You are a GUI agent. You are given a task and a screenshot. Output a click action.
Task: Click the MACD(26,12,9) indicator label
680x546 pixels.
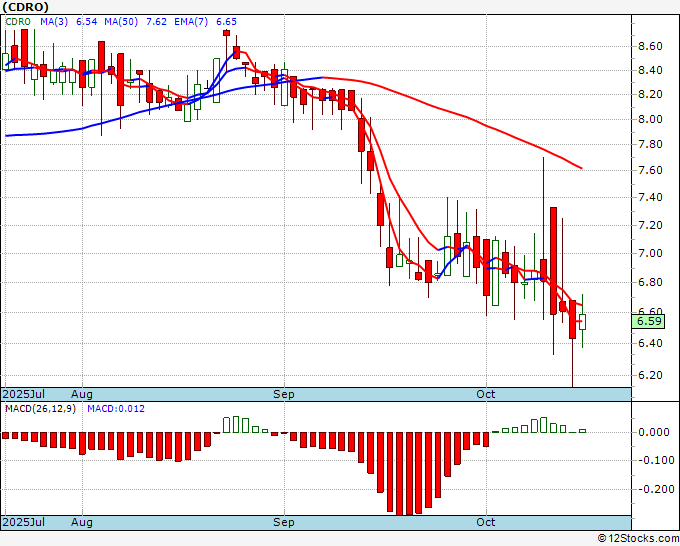click(x=40, y=409)
